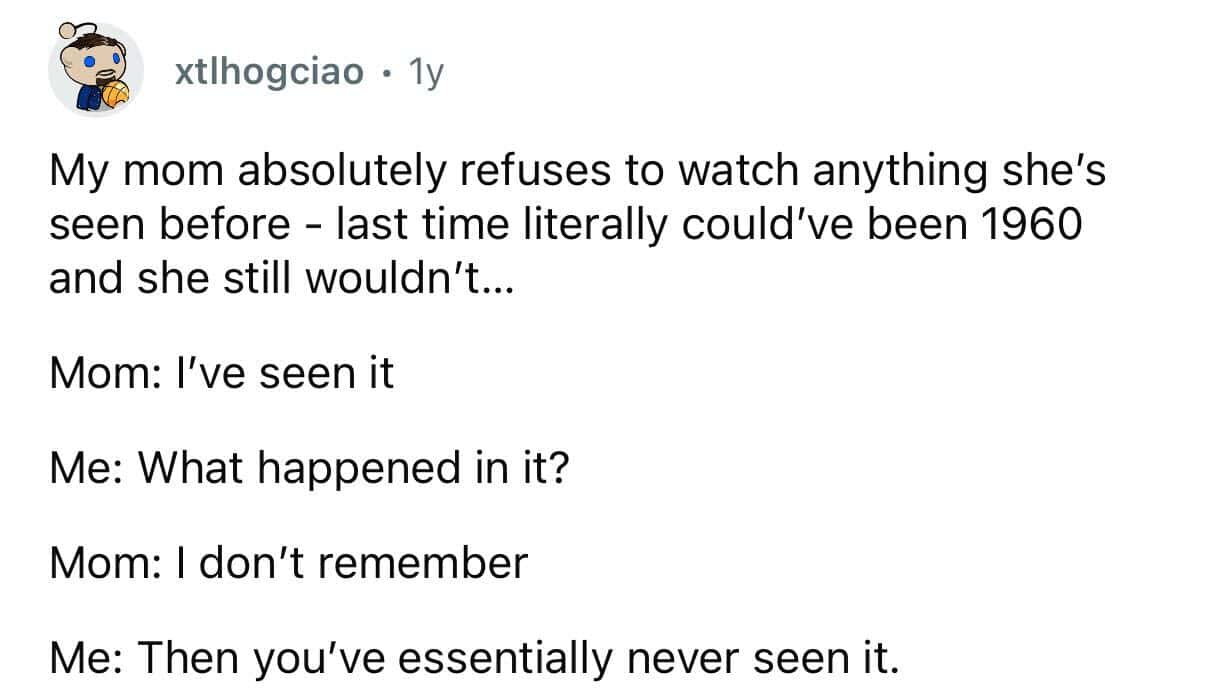The height and width of the screenshot is (700, 1206).
Task: Click the xtlhogciao avatar icon
Action: click(96, 69)
